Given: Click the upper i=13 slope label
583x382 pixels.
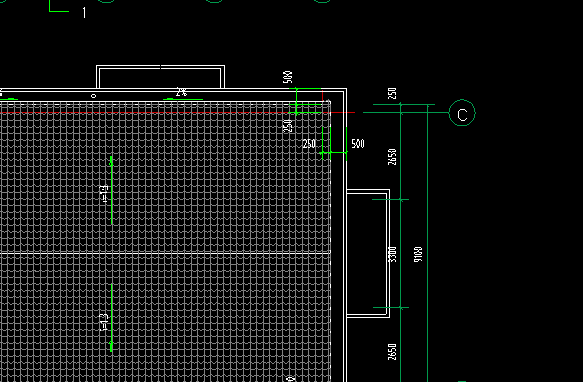Looking at the screenshot, I should (x=104, y=194).
